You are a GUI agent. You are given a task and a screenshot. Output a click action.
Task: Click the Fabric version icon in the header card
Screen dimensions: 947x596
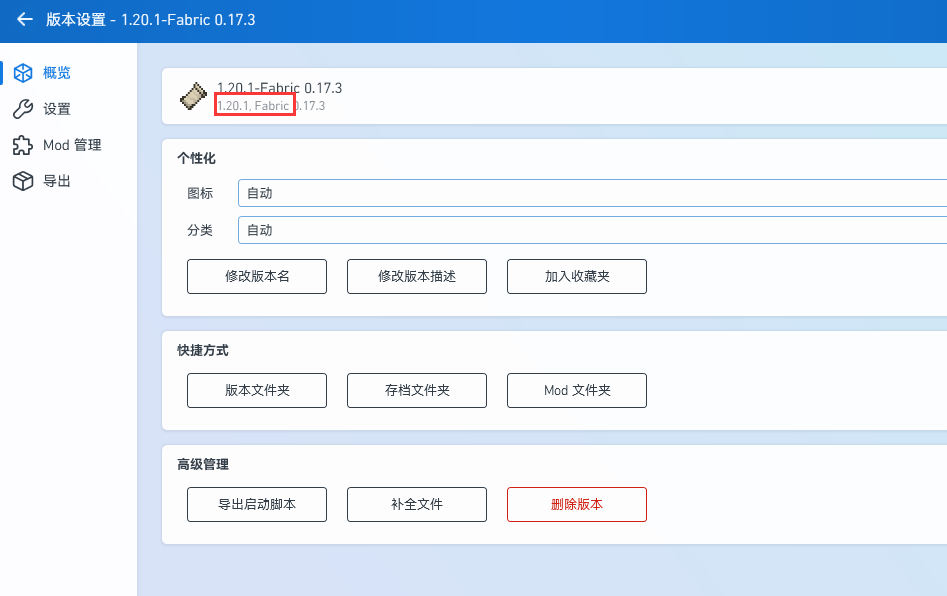pos(193,96)
